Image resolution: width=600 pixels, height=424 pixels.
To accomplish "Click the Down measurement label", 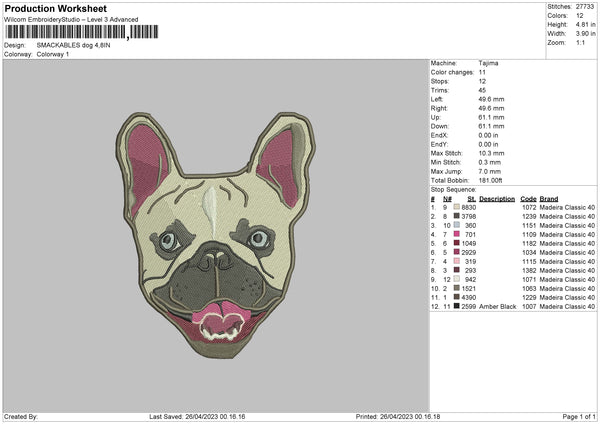I will point(439,126).
